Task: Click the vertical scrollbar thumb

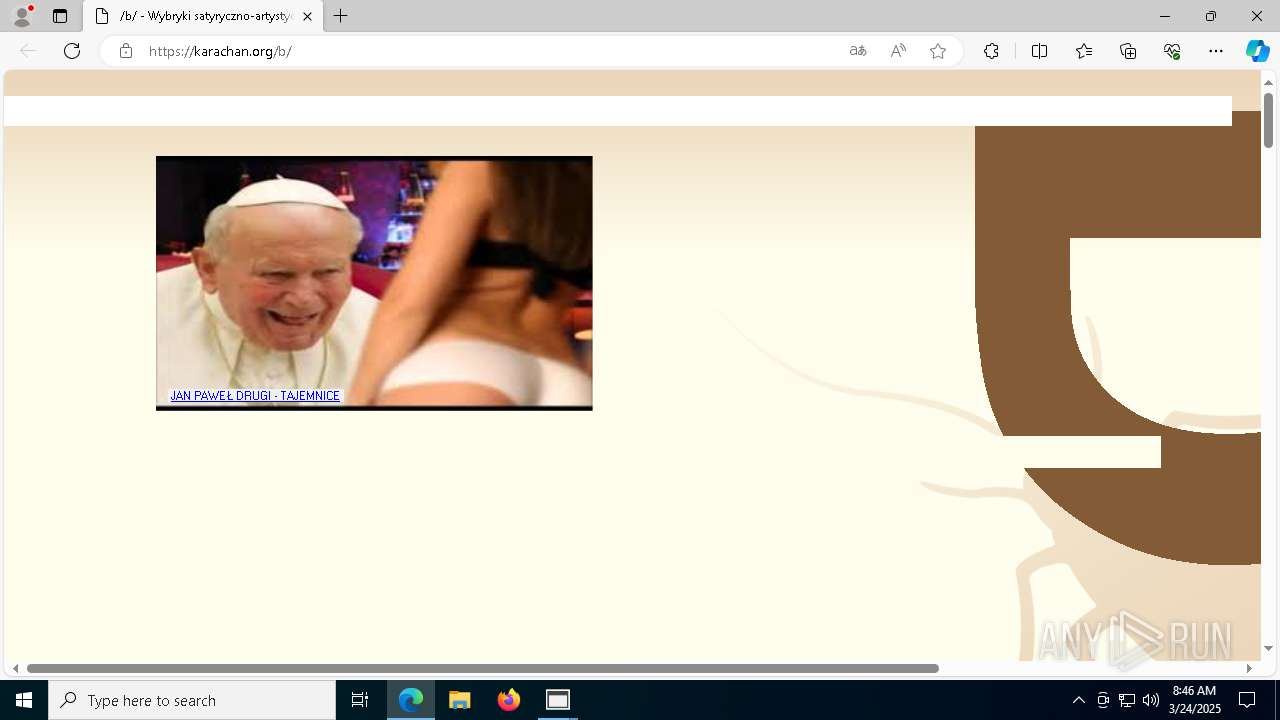Action: (x=1268, y=120)
